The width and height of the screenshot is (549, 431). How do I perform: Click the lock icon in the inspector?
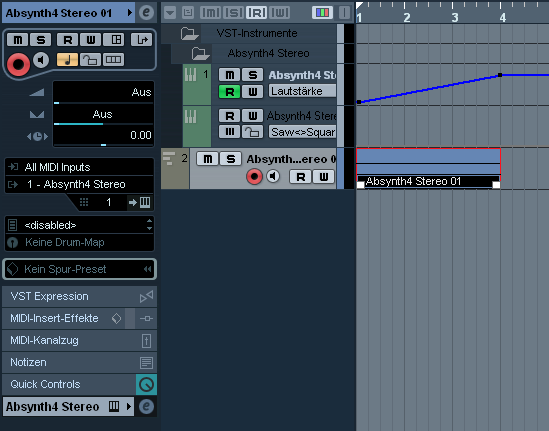pyautogui.click(x=90, y=60)
